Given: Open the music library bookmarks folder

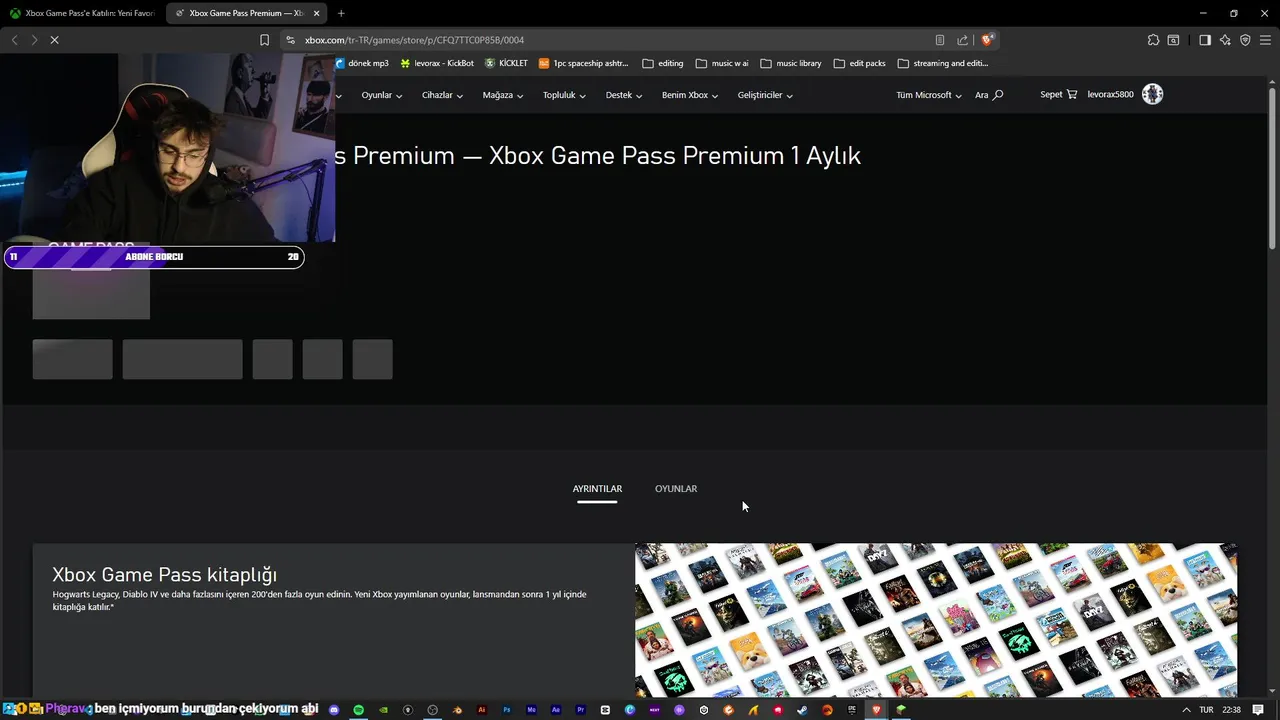Looking at the screenshot, I should click(791, 63).
